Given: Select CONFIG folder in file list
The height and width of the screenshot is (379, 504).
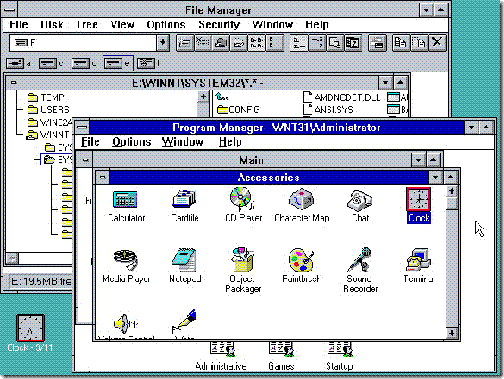Looking at the screenshot, I should [238, 109].
